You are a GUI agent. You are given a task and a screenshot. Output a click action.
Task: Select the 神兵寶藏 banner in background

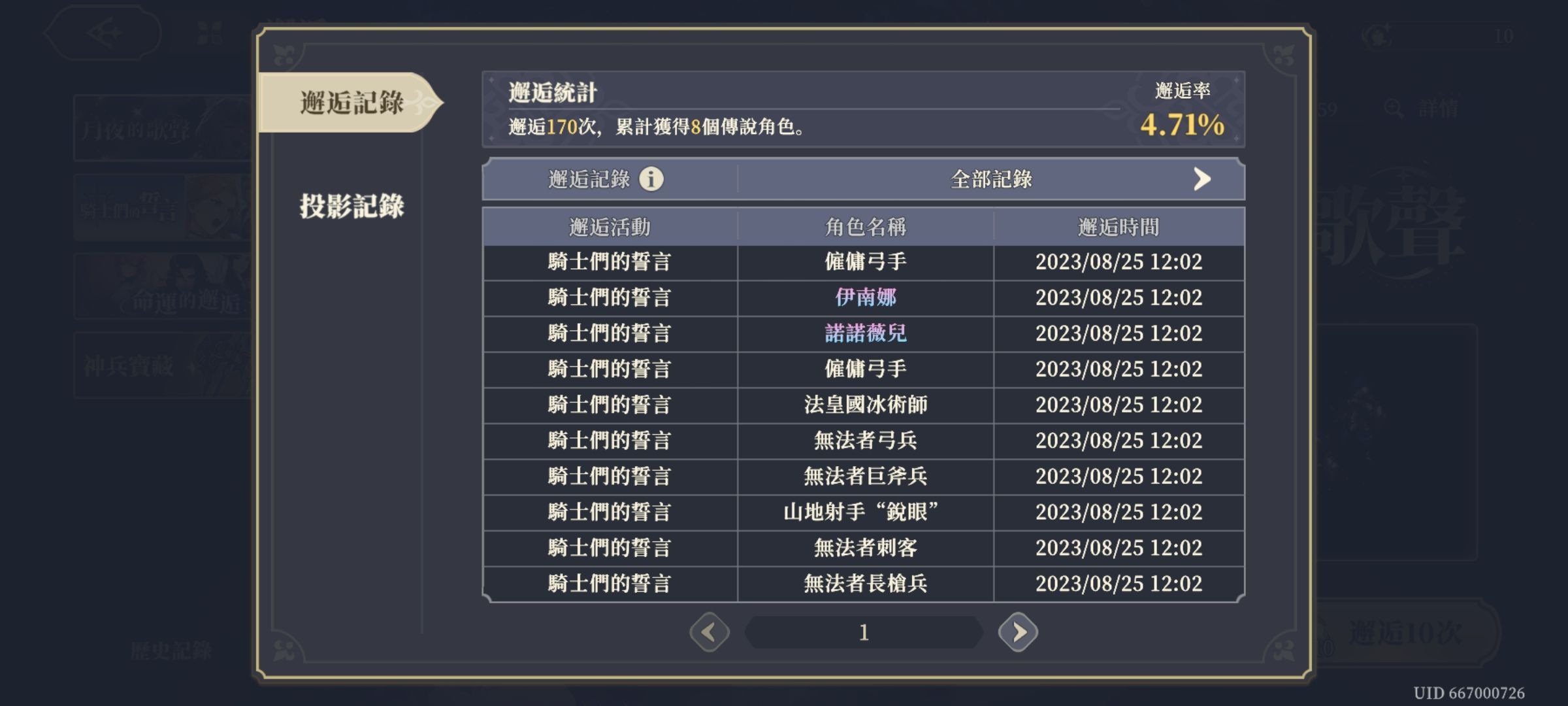(163, 365)
